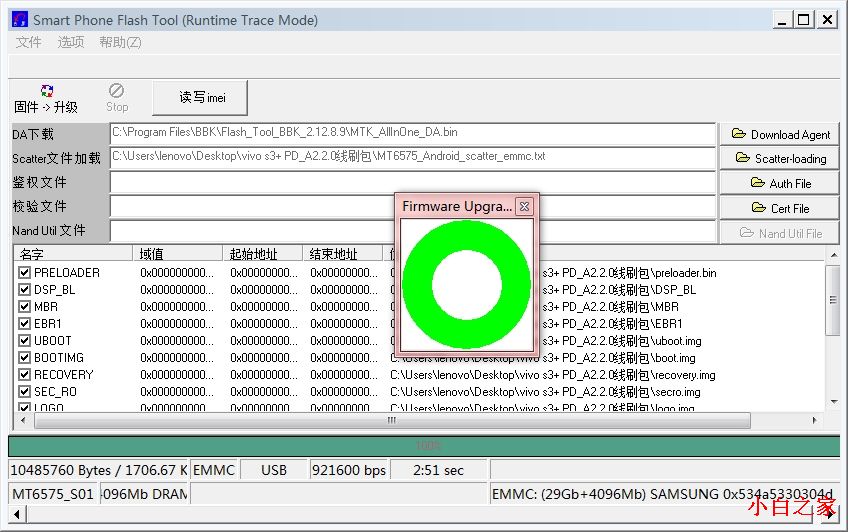The image size is (848, 532).
Task: Open Auth File browse button
Action: (779, 183)
